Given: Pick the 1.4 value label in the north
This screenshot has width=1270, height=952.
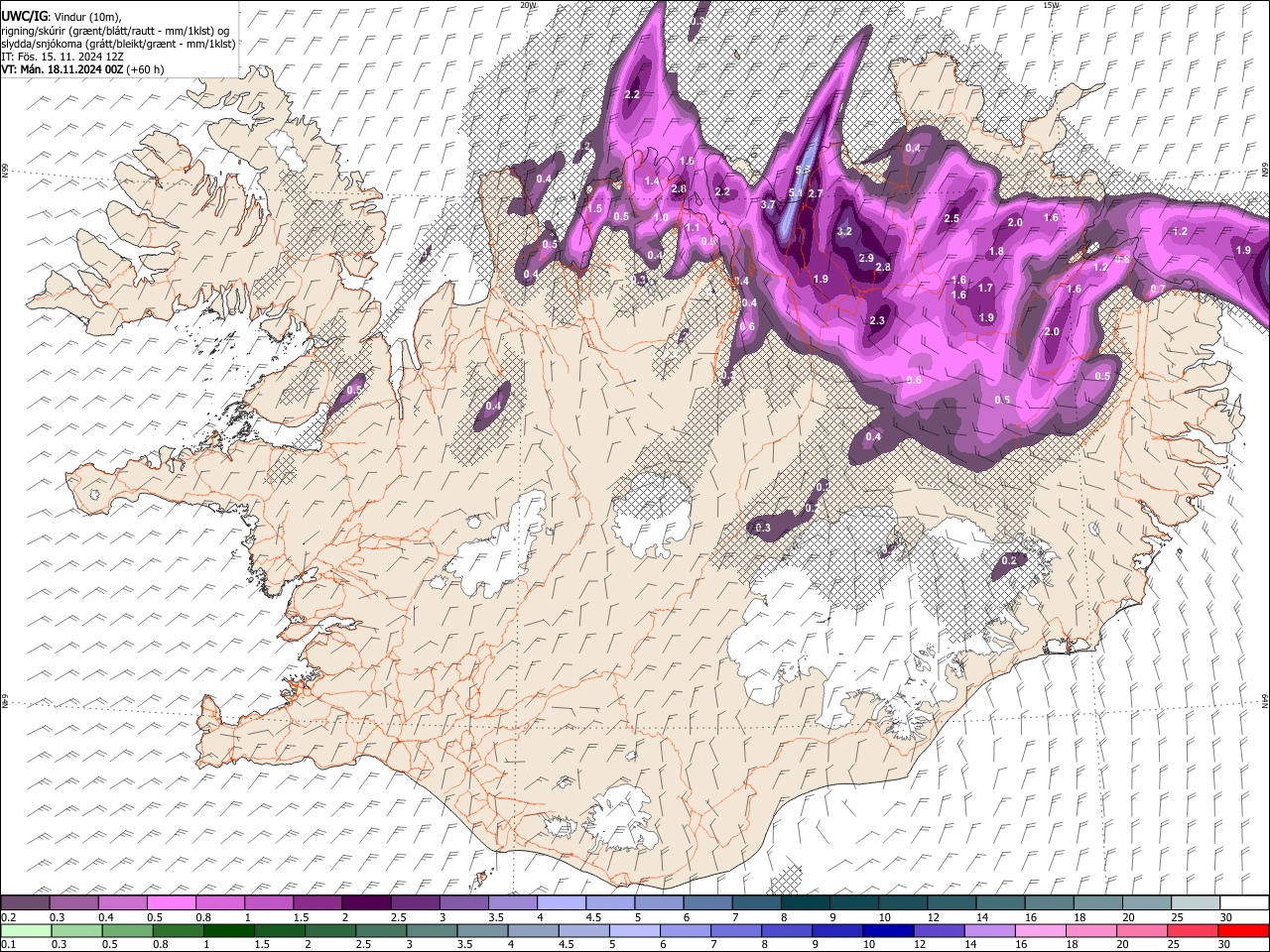Looking at the screenshot, I should [x=652, y=181].
